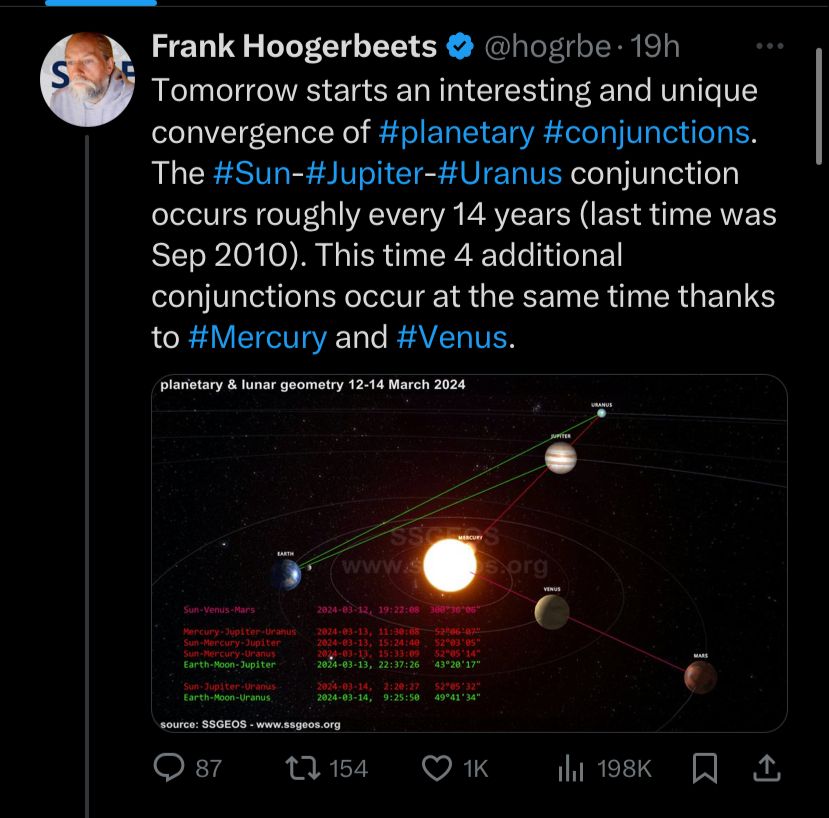
Task: Open the #Venus hashtag
Action: tap(452, 337)
